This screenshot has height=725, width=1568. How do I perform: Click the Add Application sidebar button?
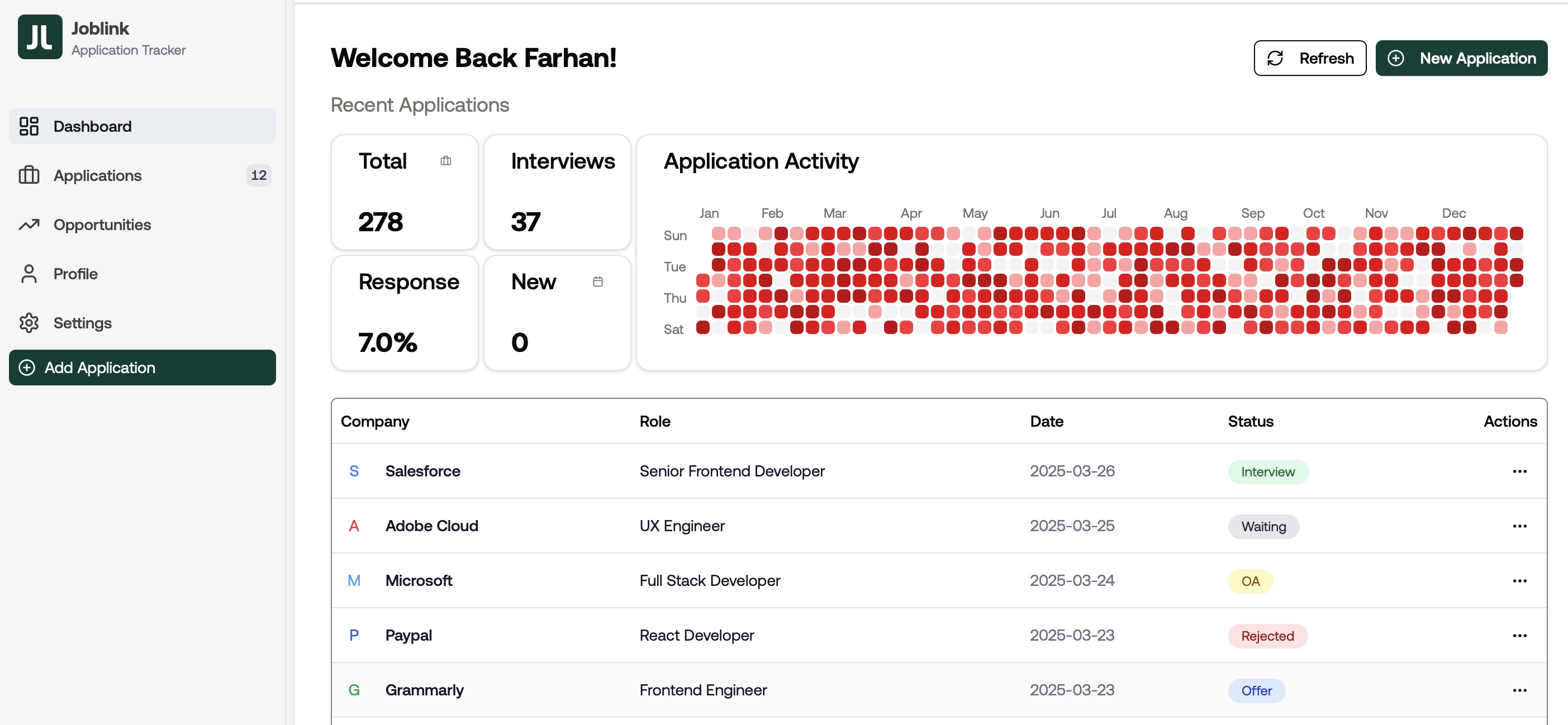[x=142, y=368]
